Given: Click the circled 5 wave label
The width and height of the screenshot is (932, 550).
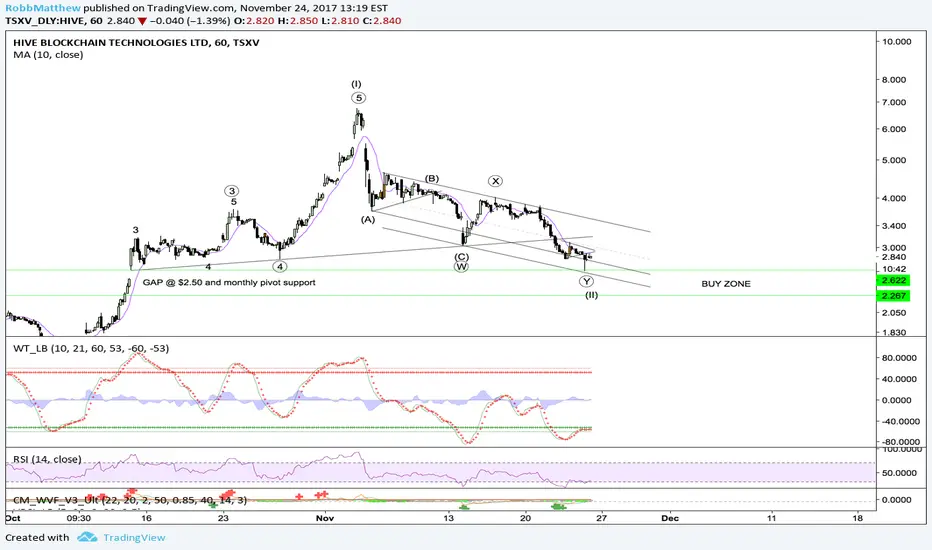Looking at the screenshot, I should coord(358,98).
